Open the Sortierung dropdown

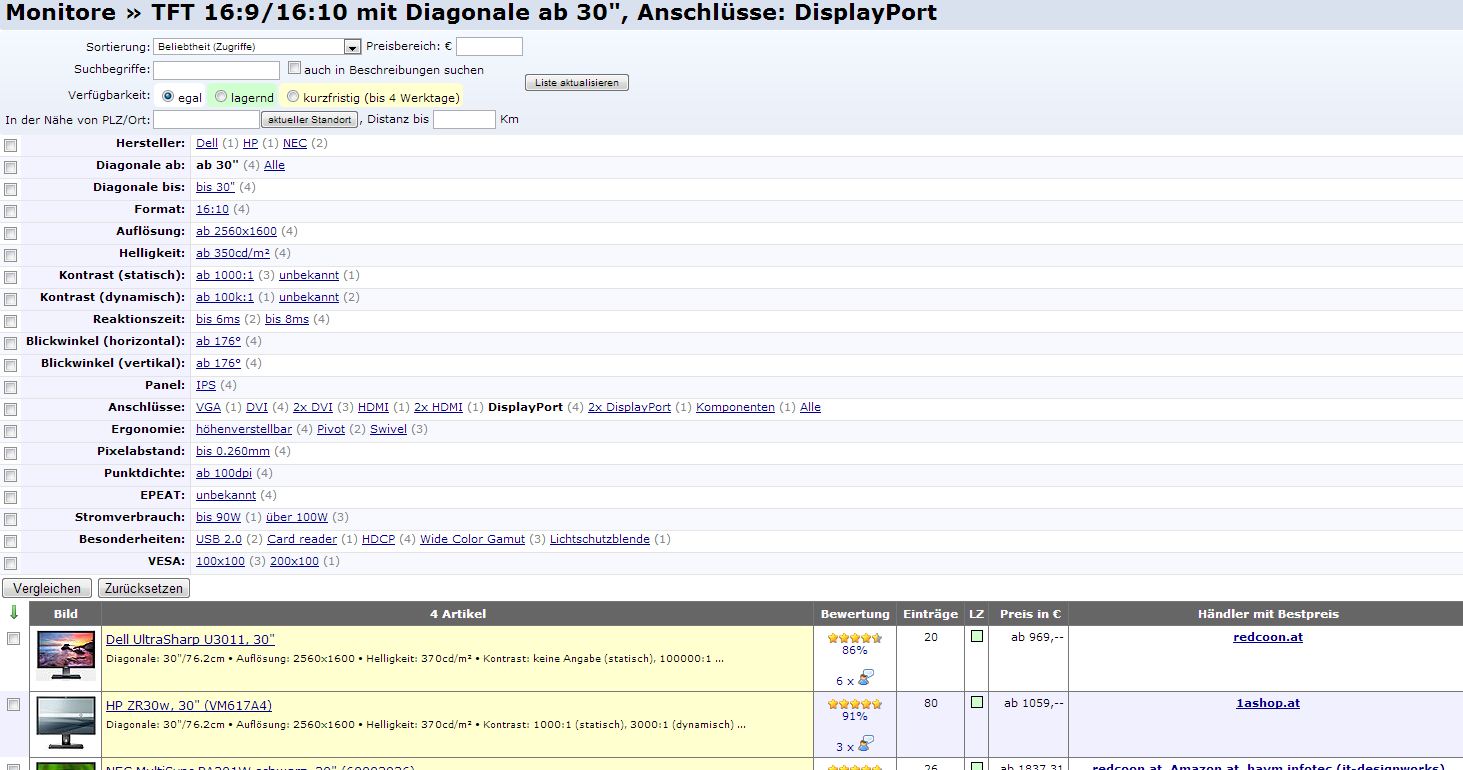click(x=256, y=47)
